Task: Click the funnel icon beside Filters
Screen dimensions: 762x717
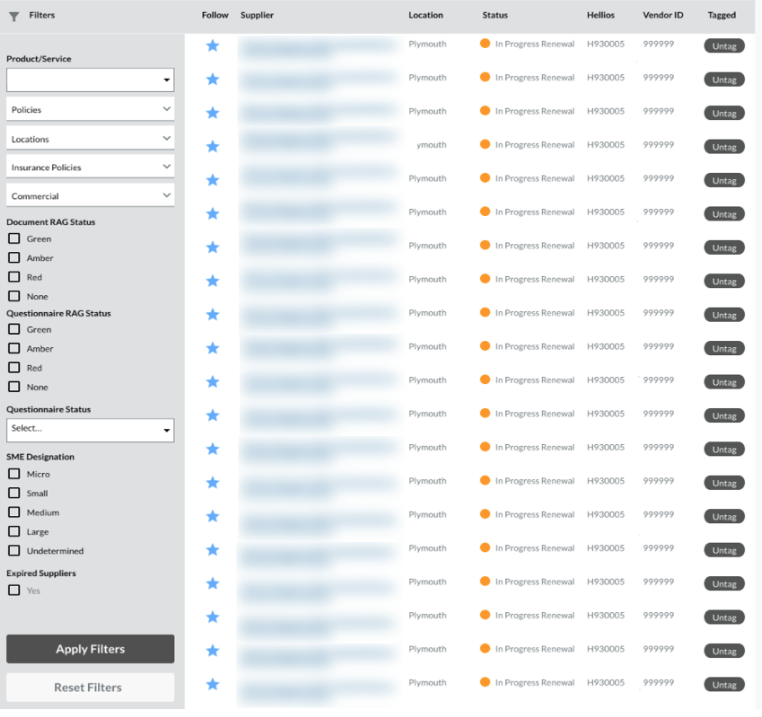Action: coord(14,16)
